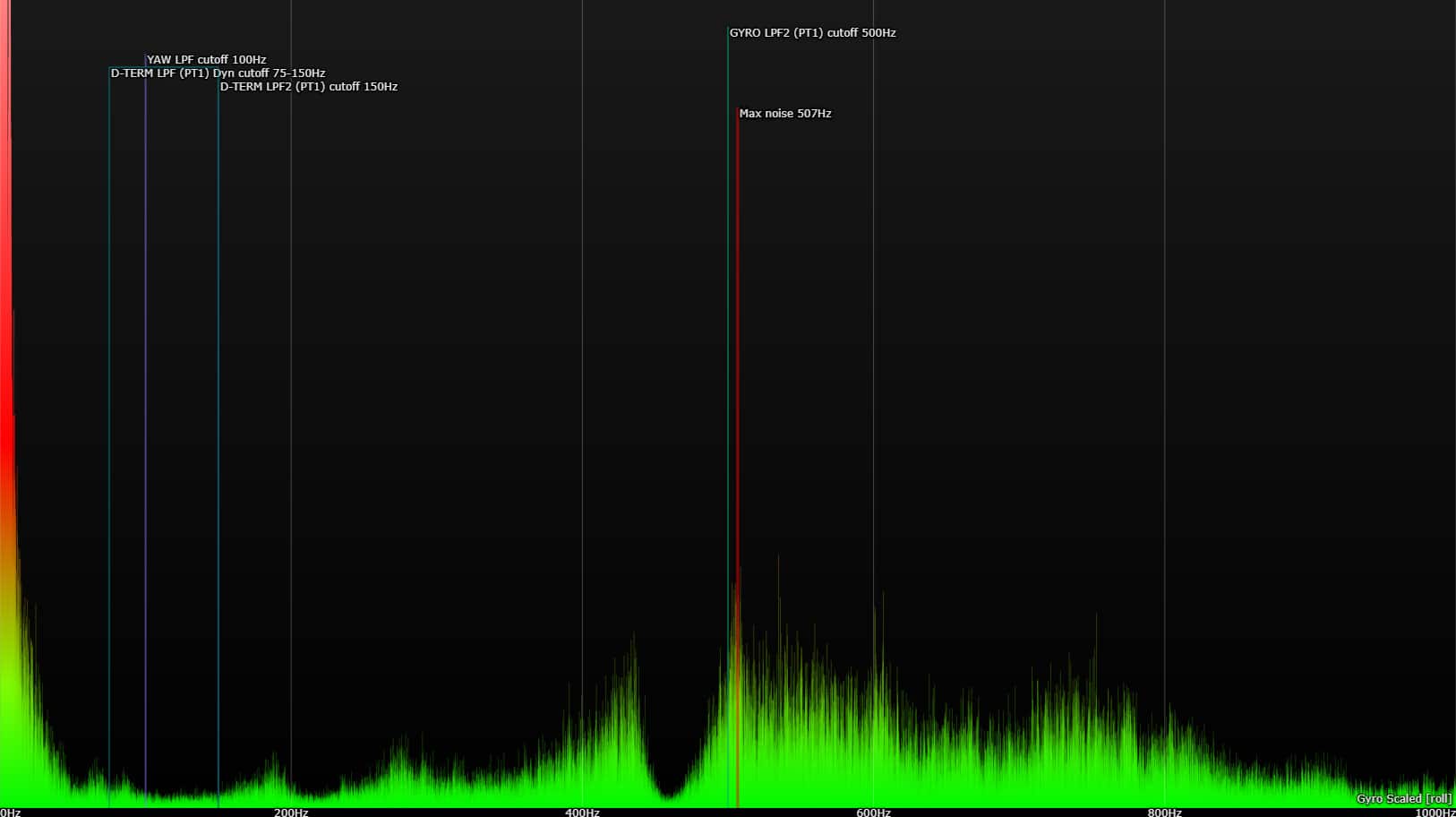The width and height of the screenshot is (1456, 817).
Task: Click the Gyro Scaled [roll] label
Action: tap(1403, 799)
